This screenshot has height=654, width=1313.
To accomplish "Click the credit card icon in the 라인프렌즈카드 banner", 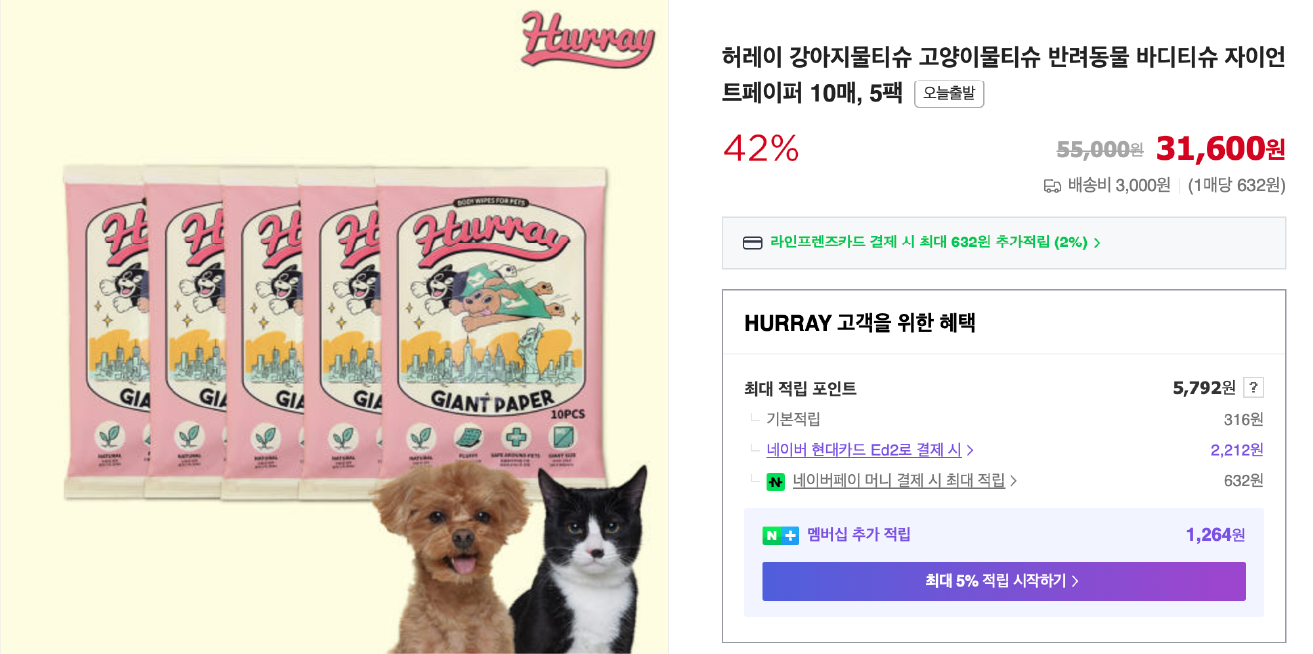I will (753, 243).
